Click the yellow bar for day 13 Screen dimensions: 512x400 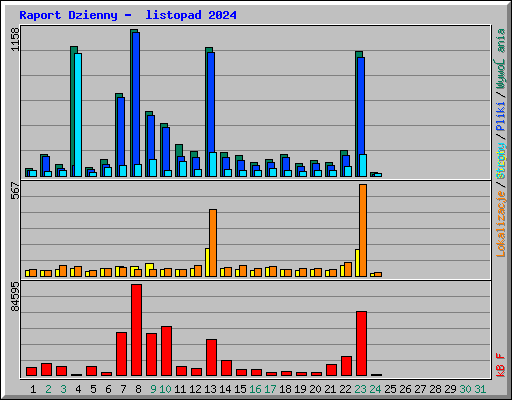(x=207, y=262)
